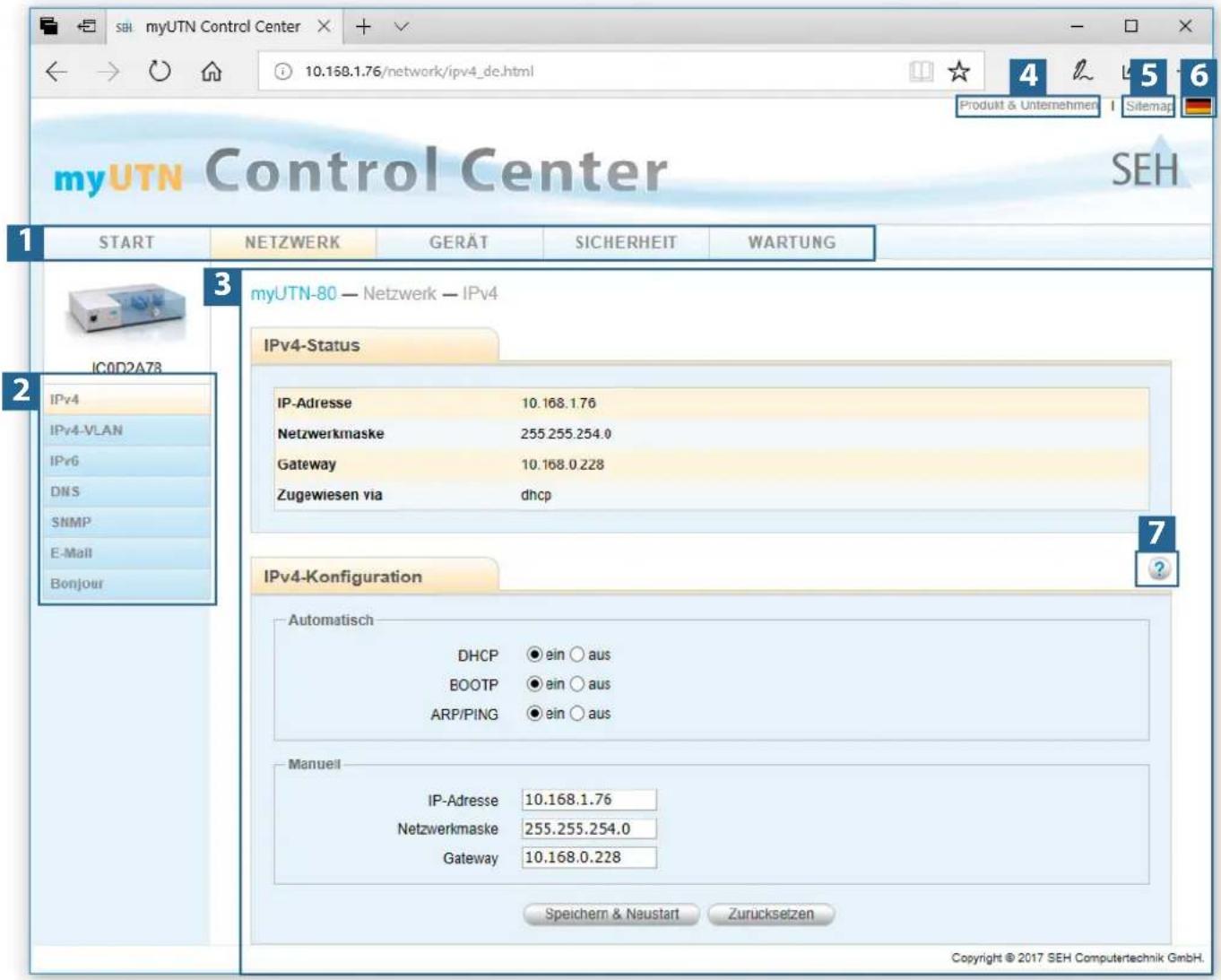This screenshot has width=1221, height=980.
Task: Set DHCP to ein
Action: coord(534,655)
